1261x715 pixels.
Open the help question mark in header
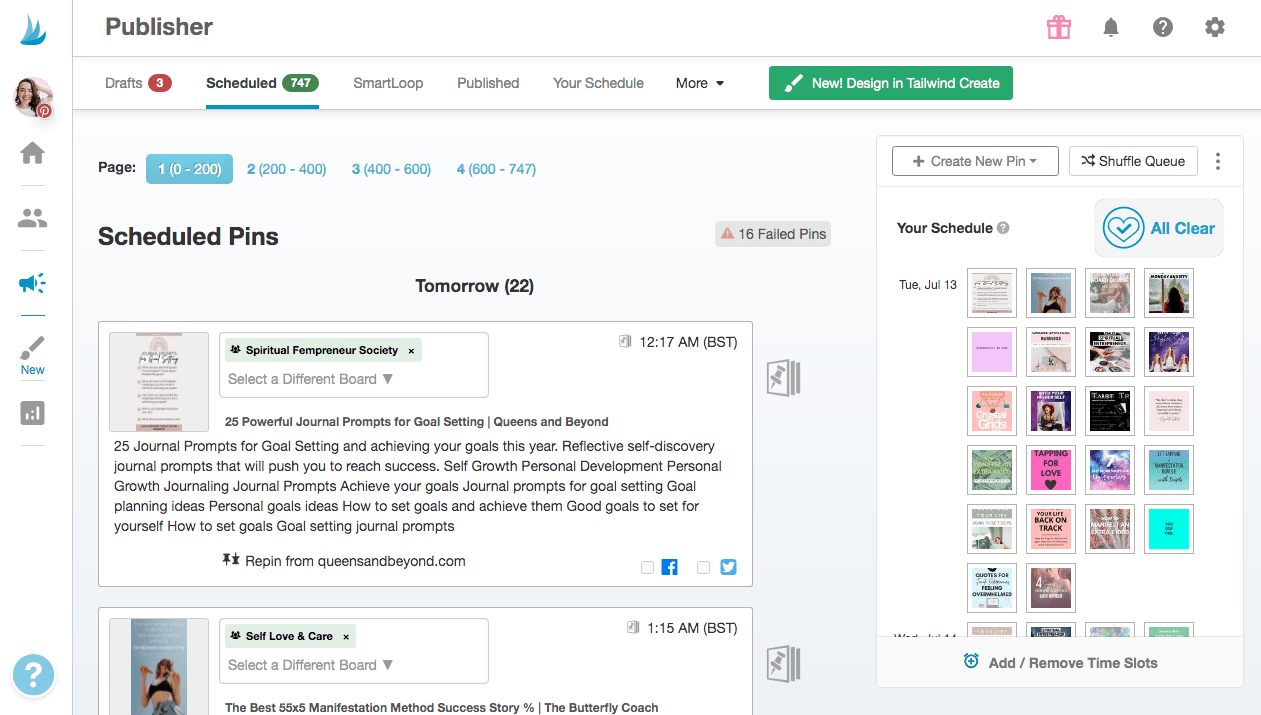(x=1163, y=28)
